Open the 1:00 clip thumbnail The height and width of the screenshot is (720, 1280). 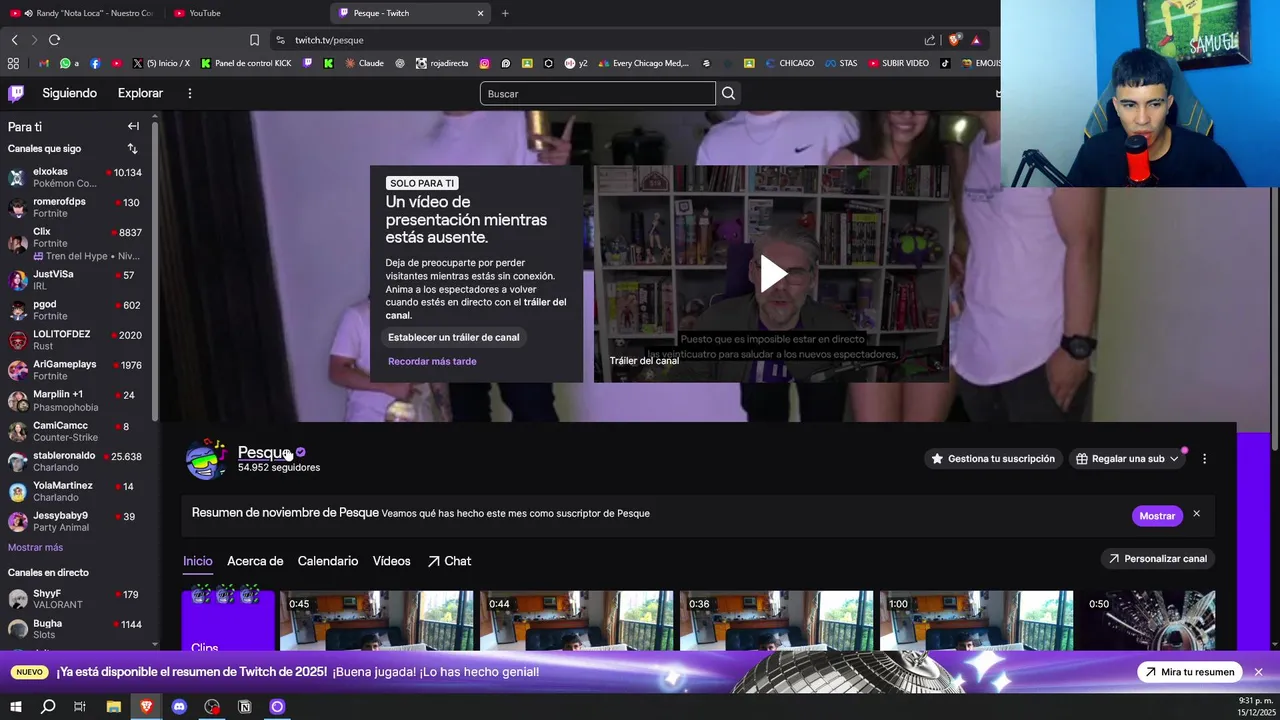(x=977, y=621)
